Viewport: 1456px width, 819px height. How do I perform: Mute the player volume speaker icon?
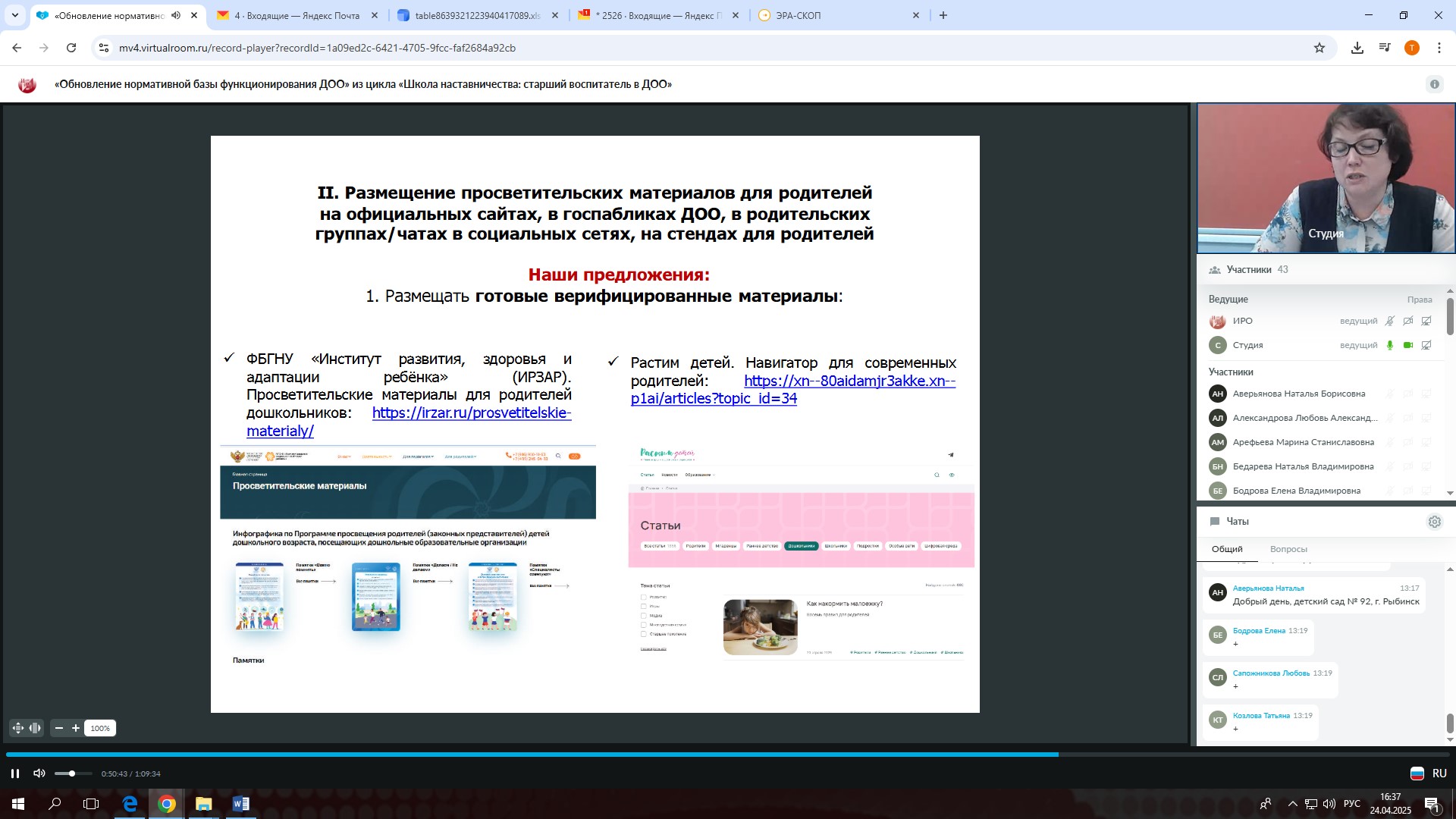[x=39, y=773]
